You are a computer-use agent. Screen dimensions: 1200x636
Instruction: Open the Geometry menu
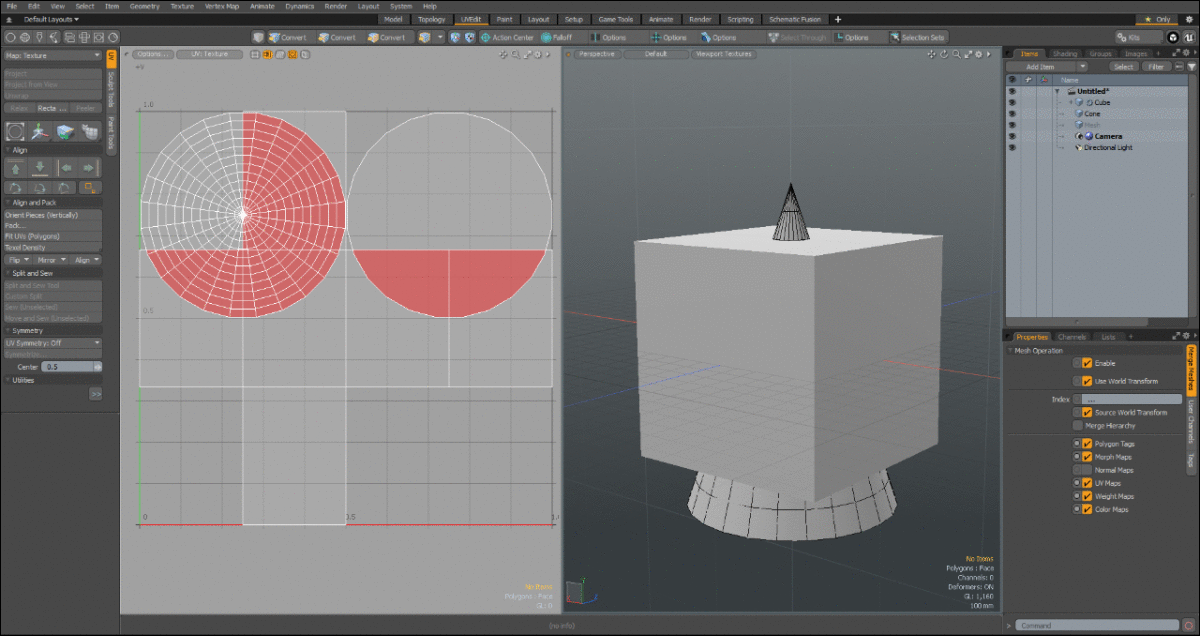point(144,6)
